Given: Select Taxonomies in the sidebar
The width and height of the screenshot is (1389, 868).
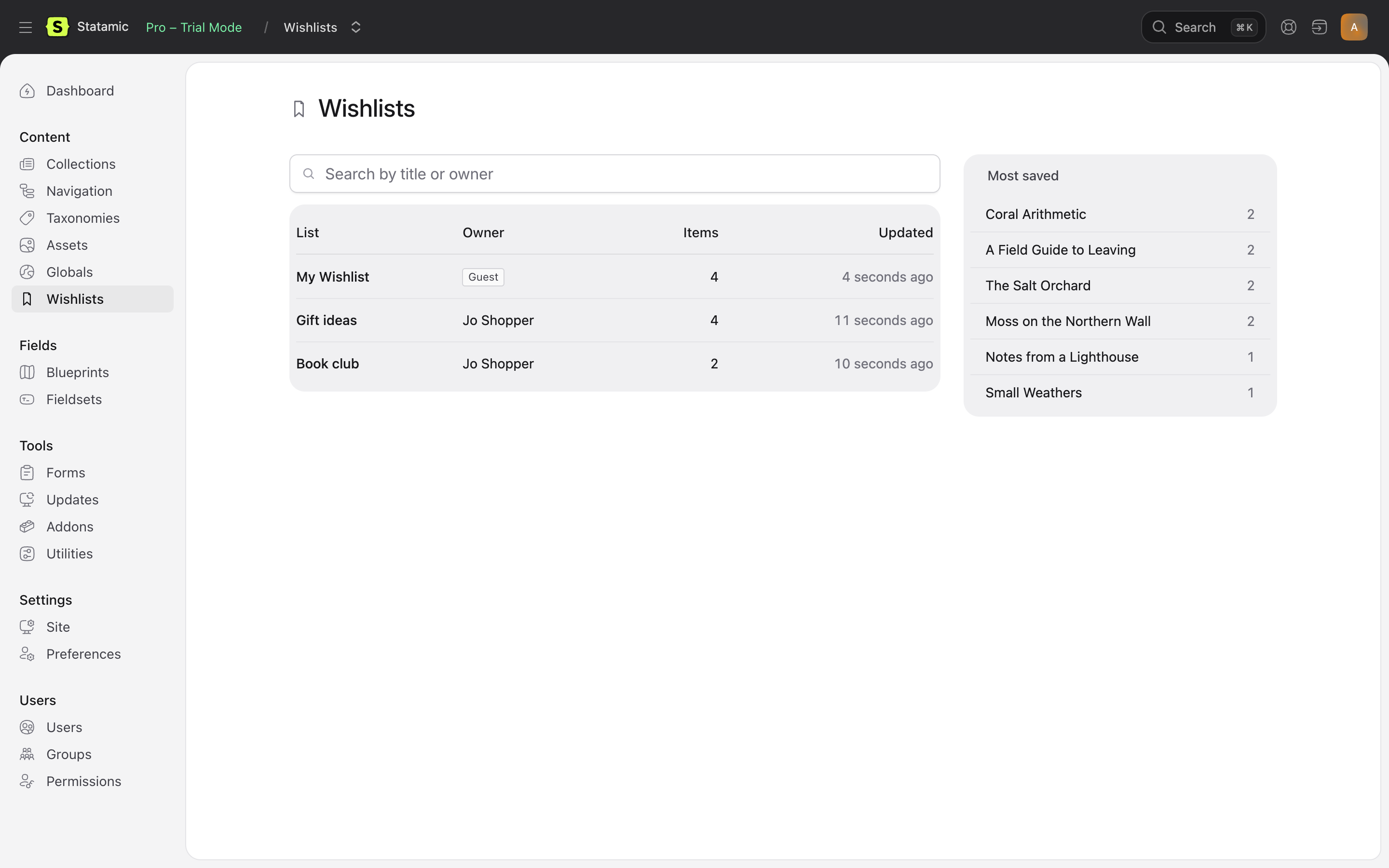Looking at the screenshot, I should point(93,218).
